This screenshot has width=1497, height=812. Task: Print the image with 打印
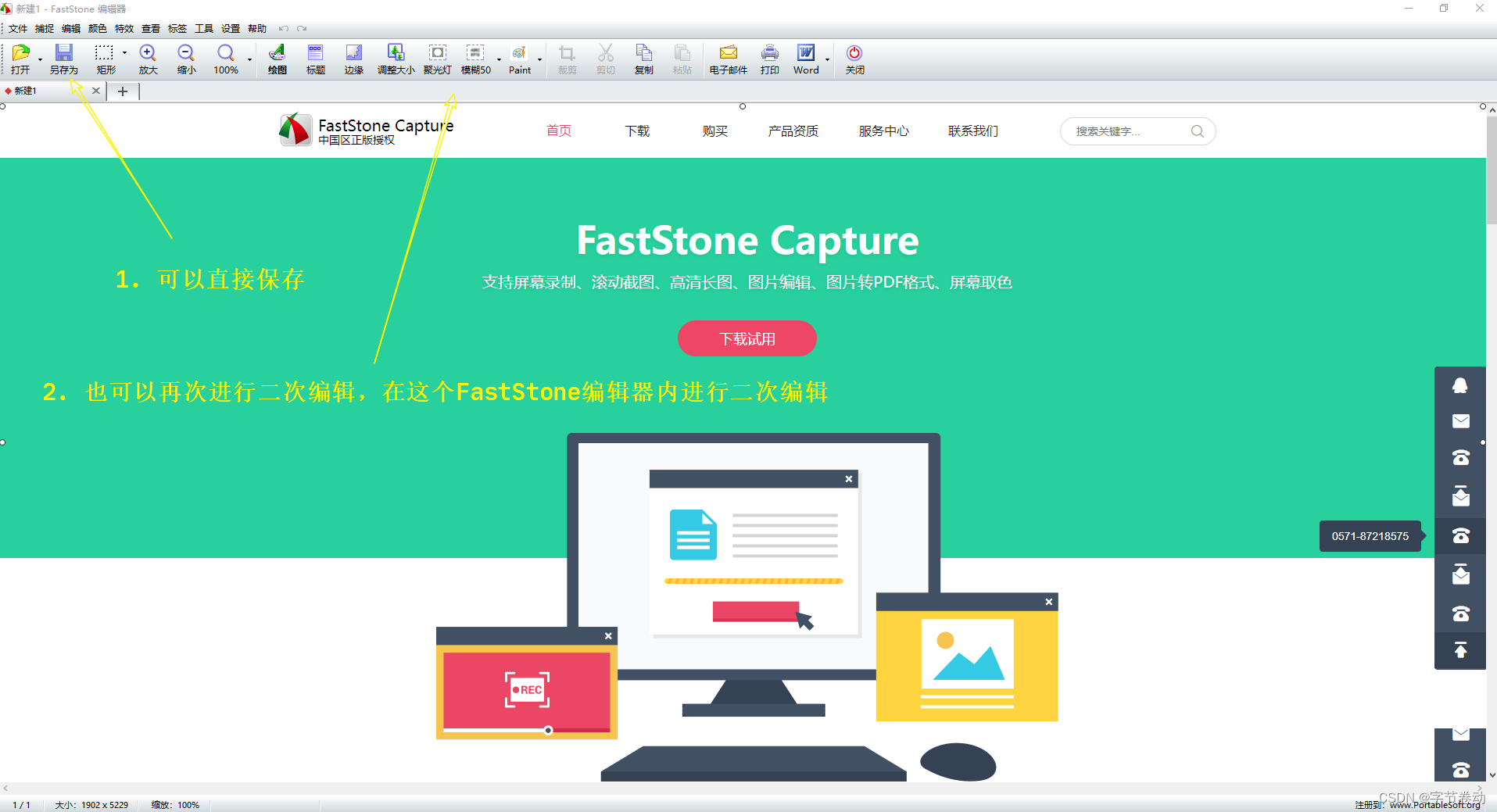770,59
